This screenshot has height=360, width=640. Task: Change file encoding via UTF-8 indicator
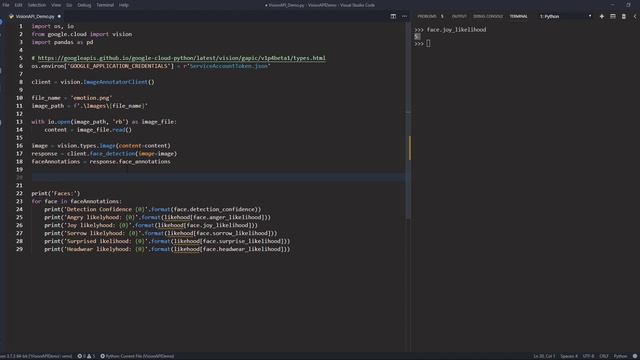pyautogui.click(x=588, y=356)
